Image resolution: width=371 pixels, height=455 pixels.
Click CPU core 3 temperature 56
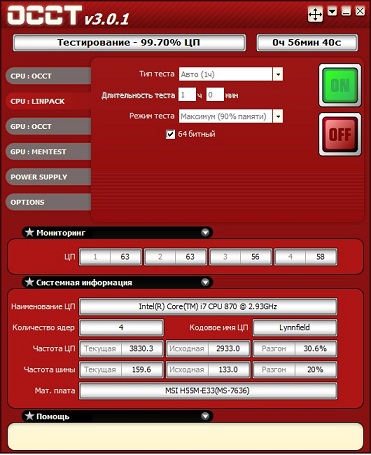(255, 257)
